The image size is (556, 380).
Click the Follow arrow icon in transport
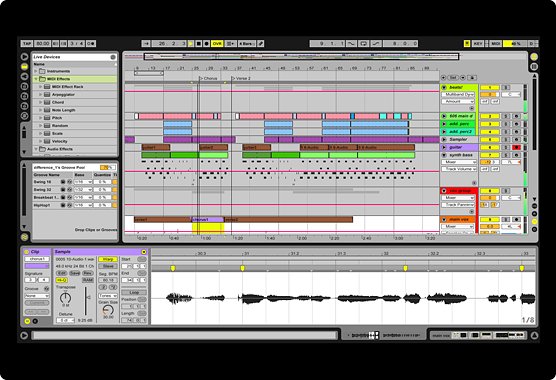click(146, 44)
